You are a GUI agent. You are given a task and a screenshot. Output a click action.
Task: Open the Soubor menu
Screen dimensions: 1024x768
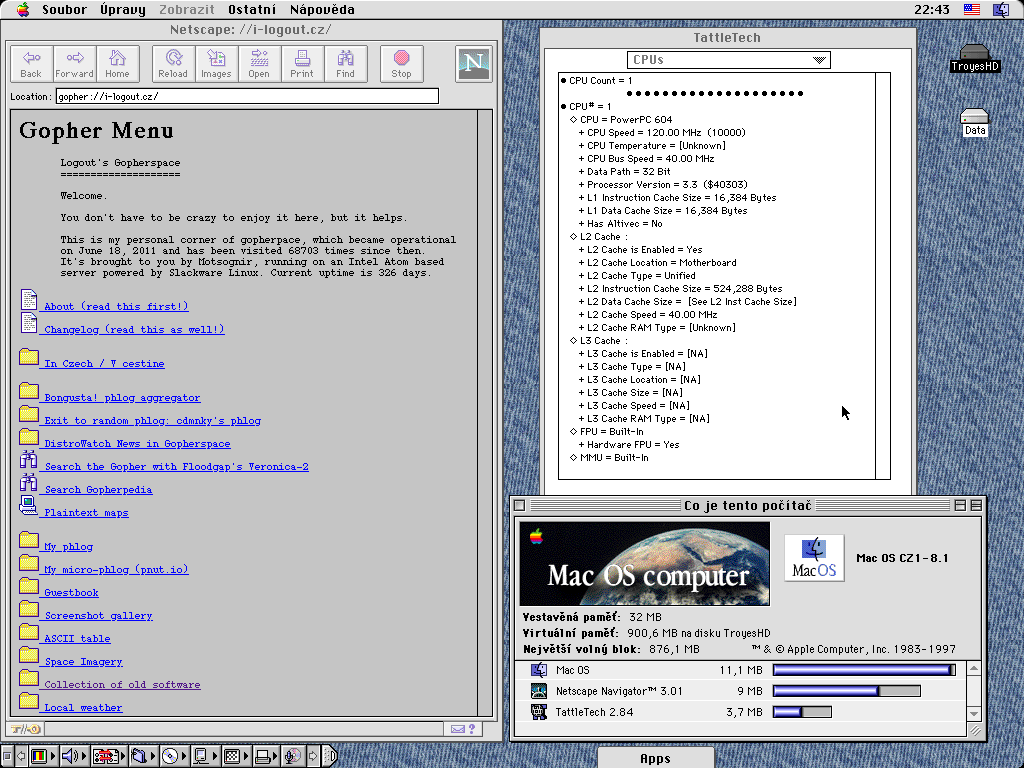65,9
